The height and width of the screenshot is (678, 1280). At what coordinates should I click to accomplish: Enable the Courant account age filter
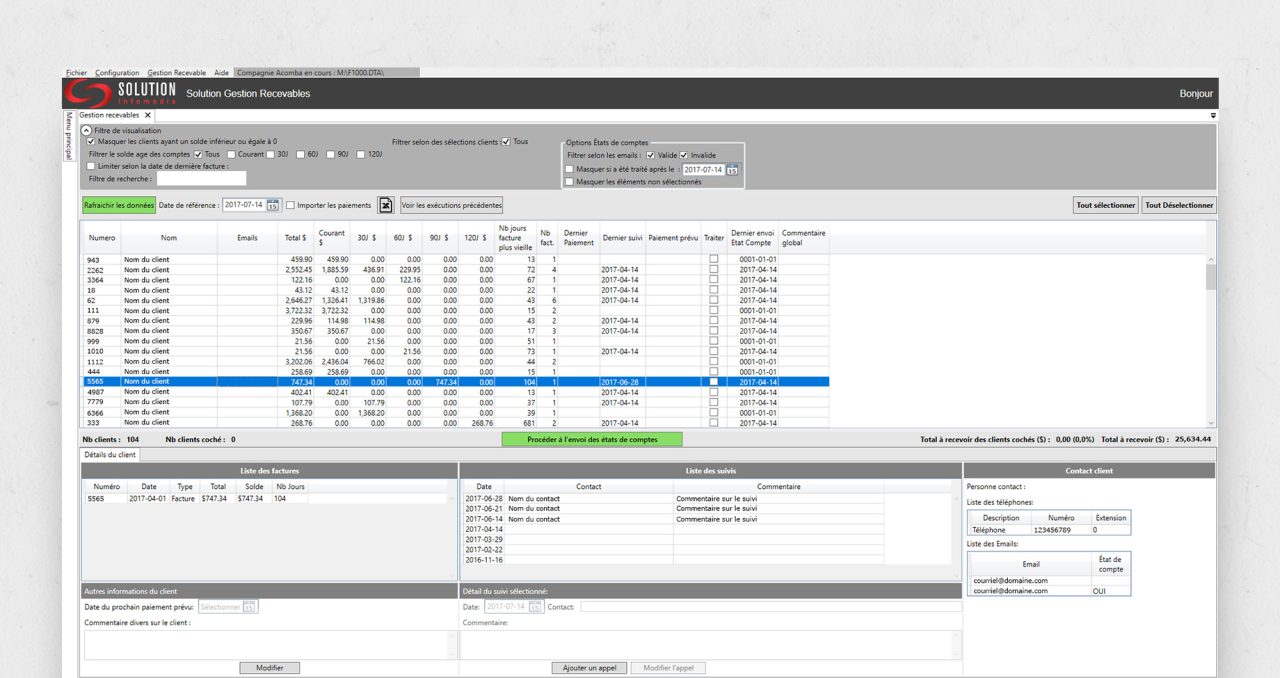pos(232,155)
